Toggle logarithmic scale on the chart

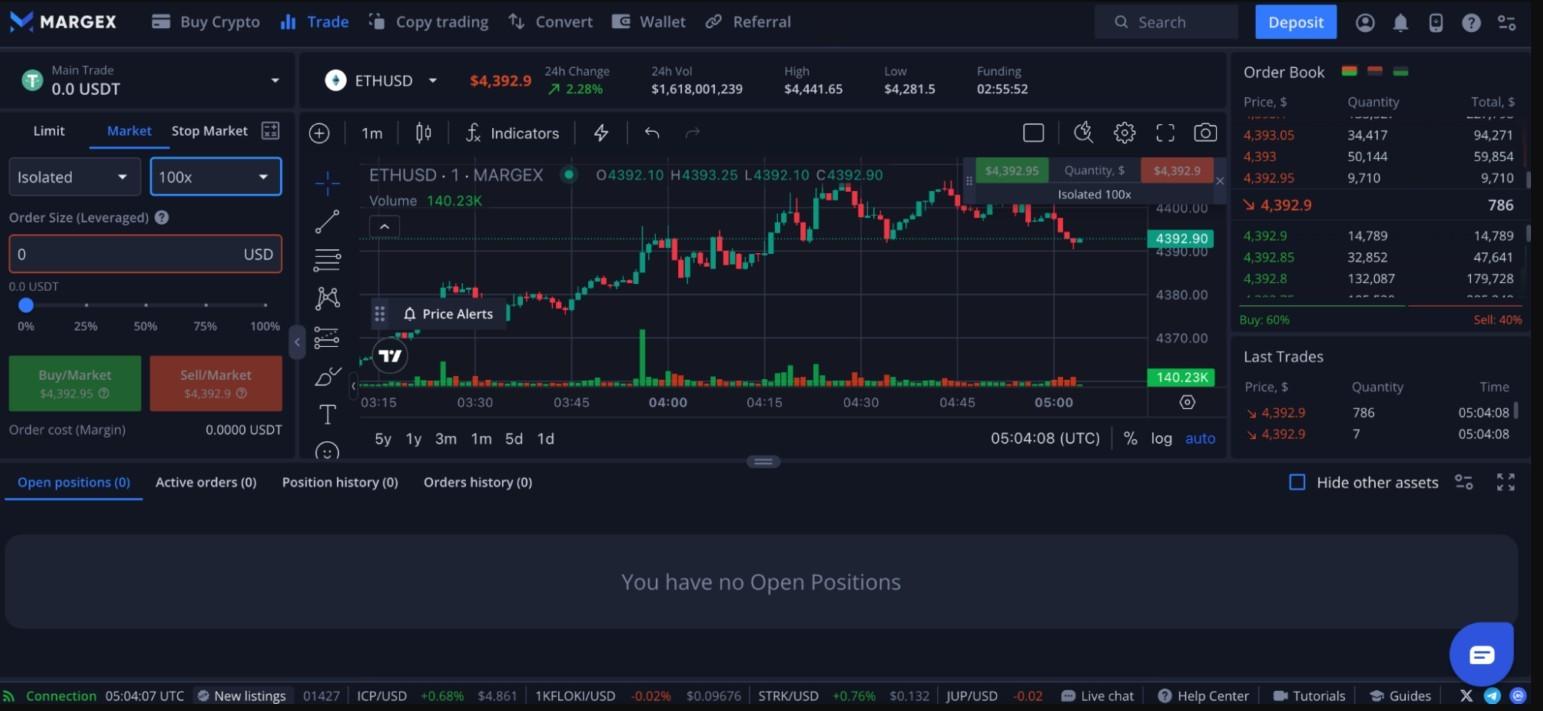pos(1161,438)
